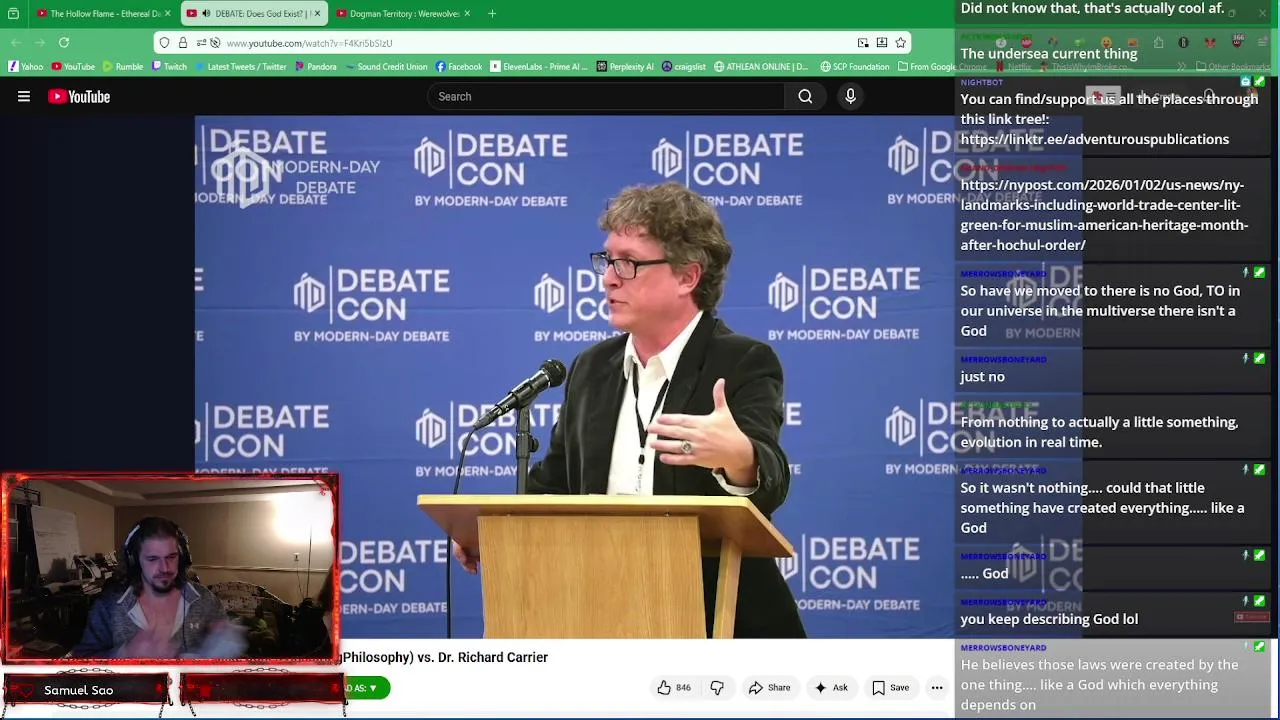Click the shield tracking protection icon

tap(165, 43)
